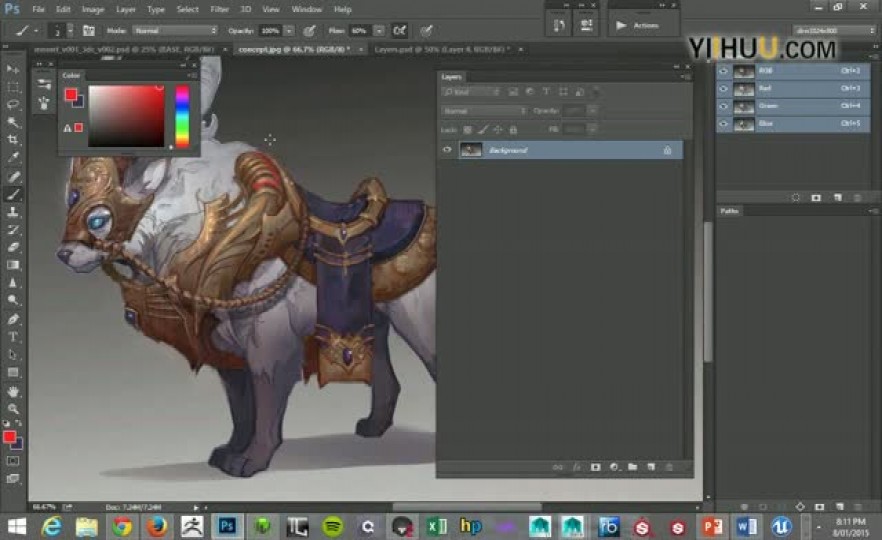The width and height of the screenshot is (882, 540).
Task: Select the Magic Wand tool
Action: (x=12, y=122)
